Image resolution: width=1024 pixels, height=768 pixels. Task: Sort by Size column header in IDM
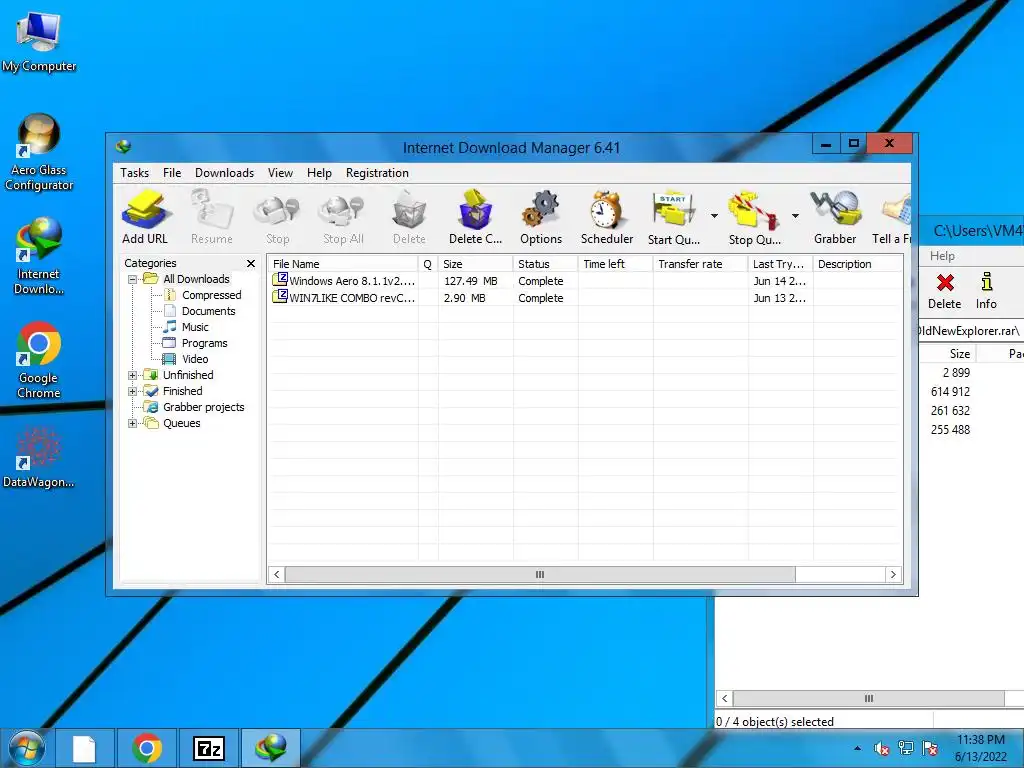point(475,264)
